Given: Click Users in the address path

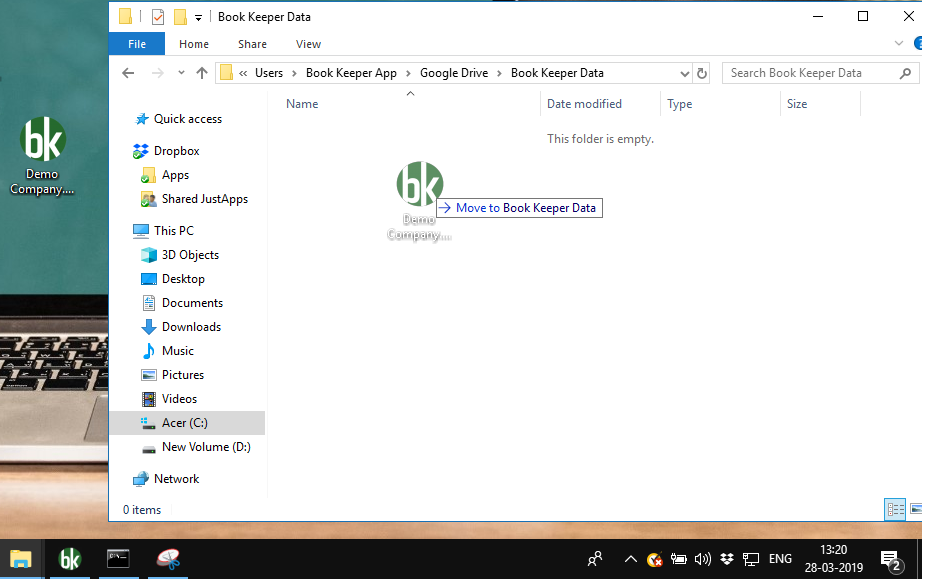Looking at the screenshot, I should pyautogui.click(x=269, y=73).
